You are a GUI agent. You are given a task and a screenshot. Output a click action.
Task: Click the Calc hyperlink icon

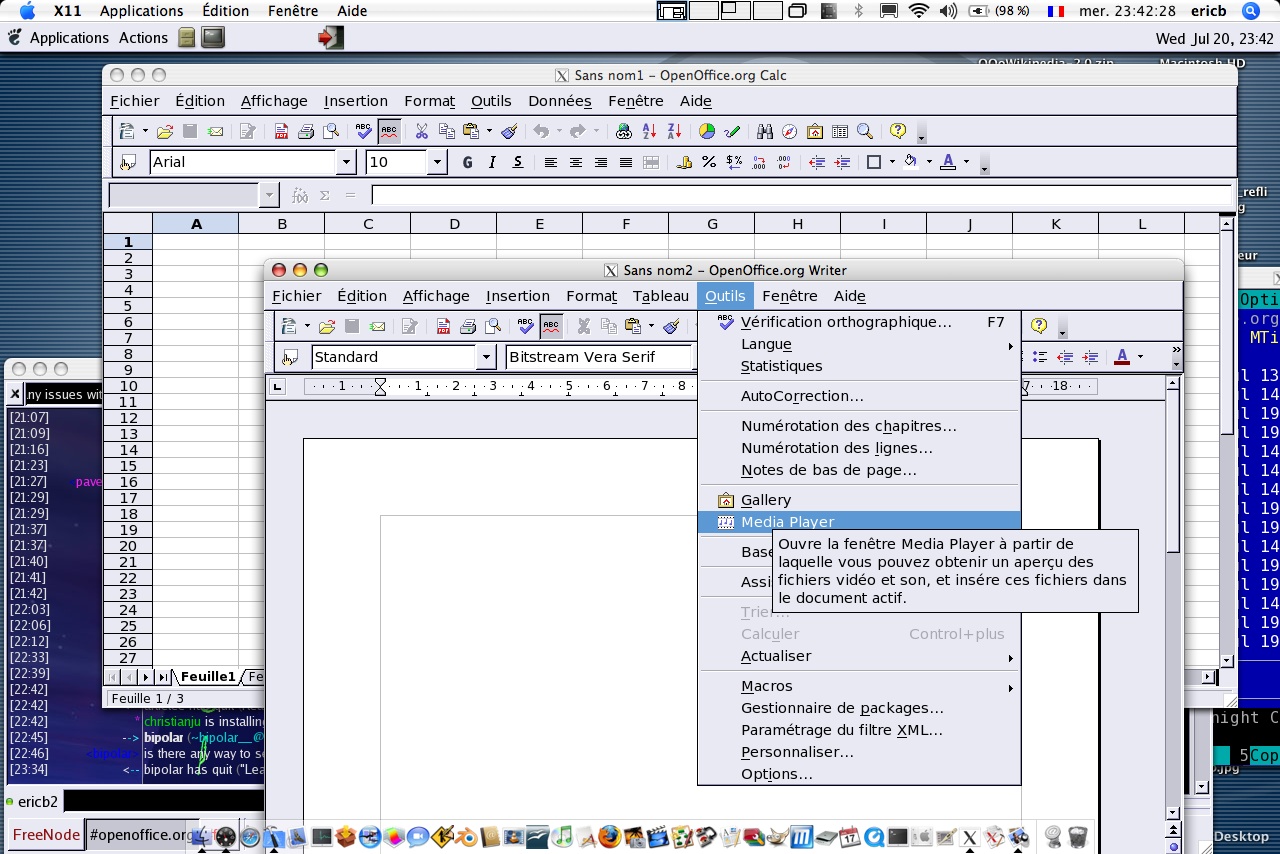623,131
